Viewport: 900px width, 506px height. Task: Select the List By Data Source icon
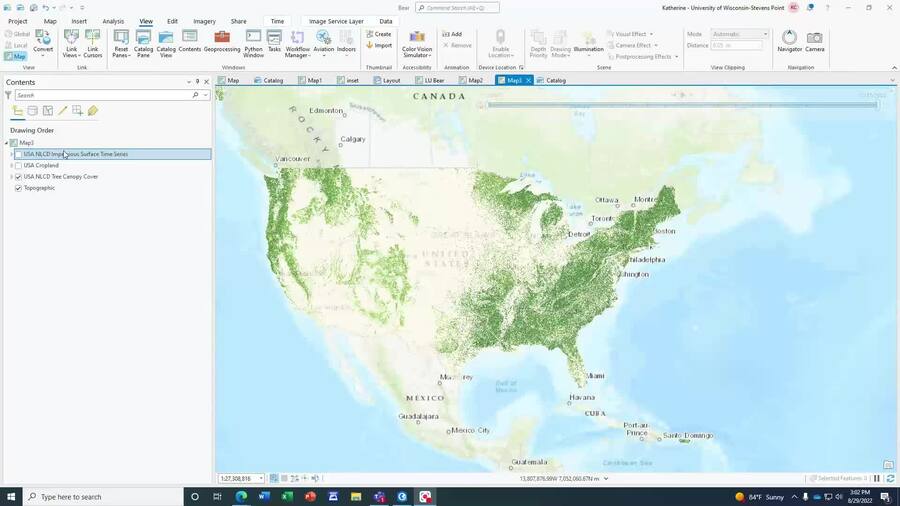click(x=32, y=111)
